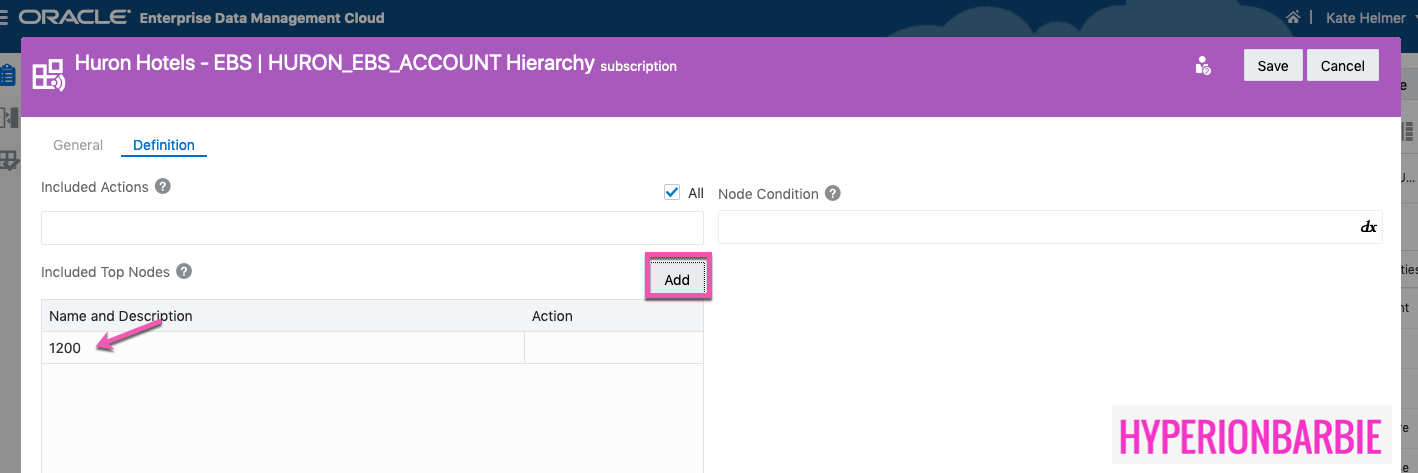Image resolution: width=1418 pixels, height=473 pixels.
Task: Focus the Node Condition input field
Action: (x=1035, y=228)
